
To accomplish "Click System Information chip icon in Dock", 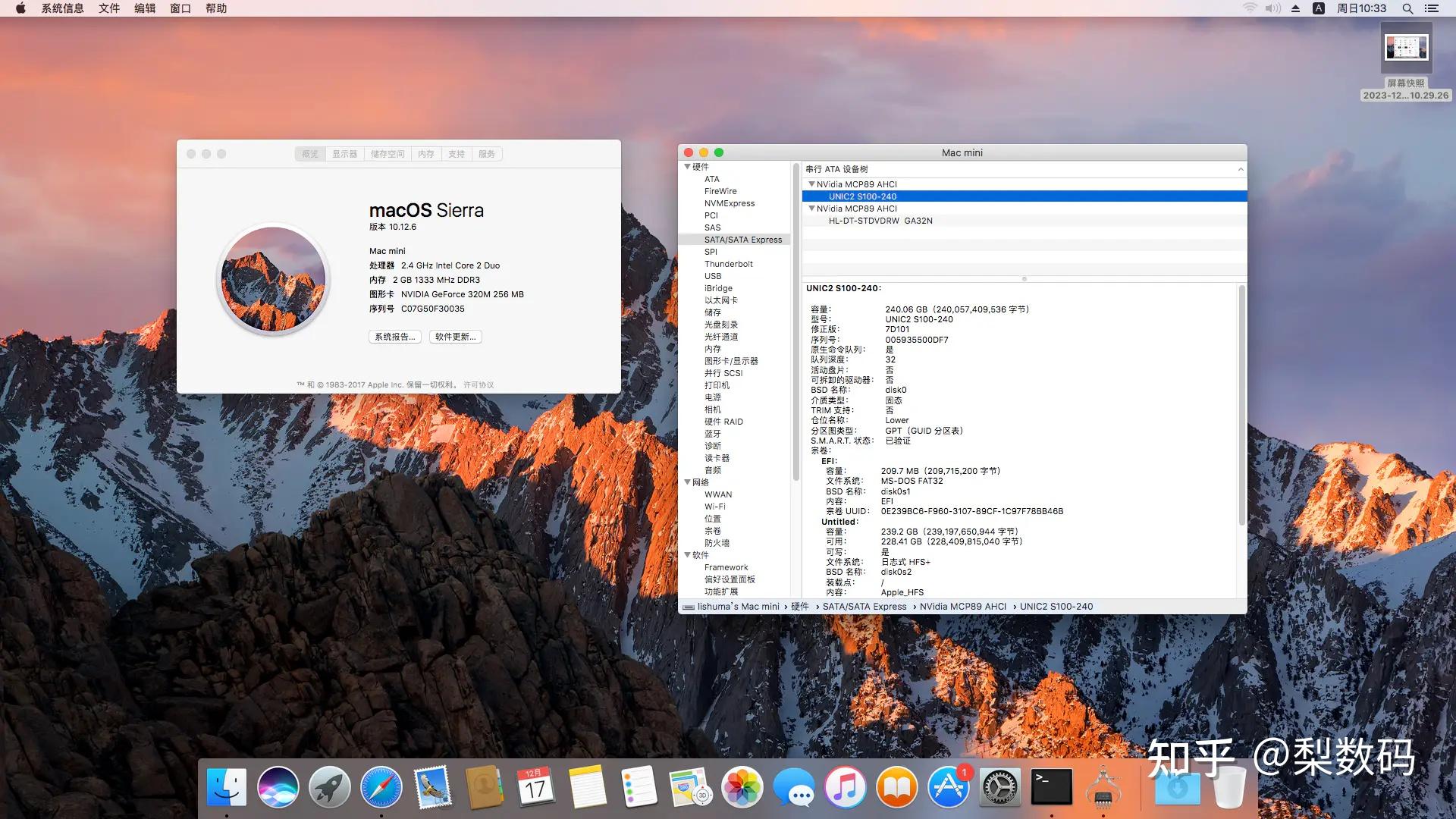I will tap(1103, 787).
